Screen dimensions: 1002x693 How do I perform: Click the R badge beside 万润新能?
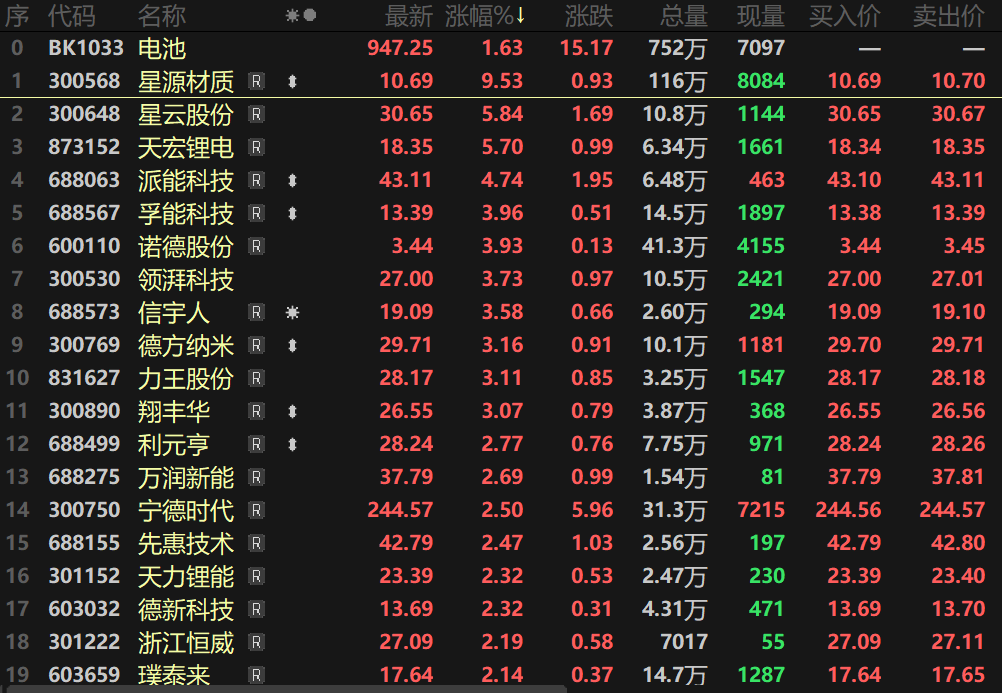click(256, 478)
